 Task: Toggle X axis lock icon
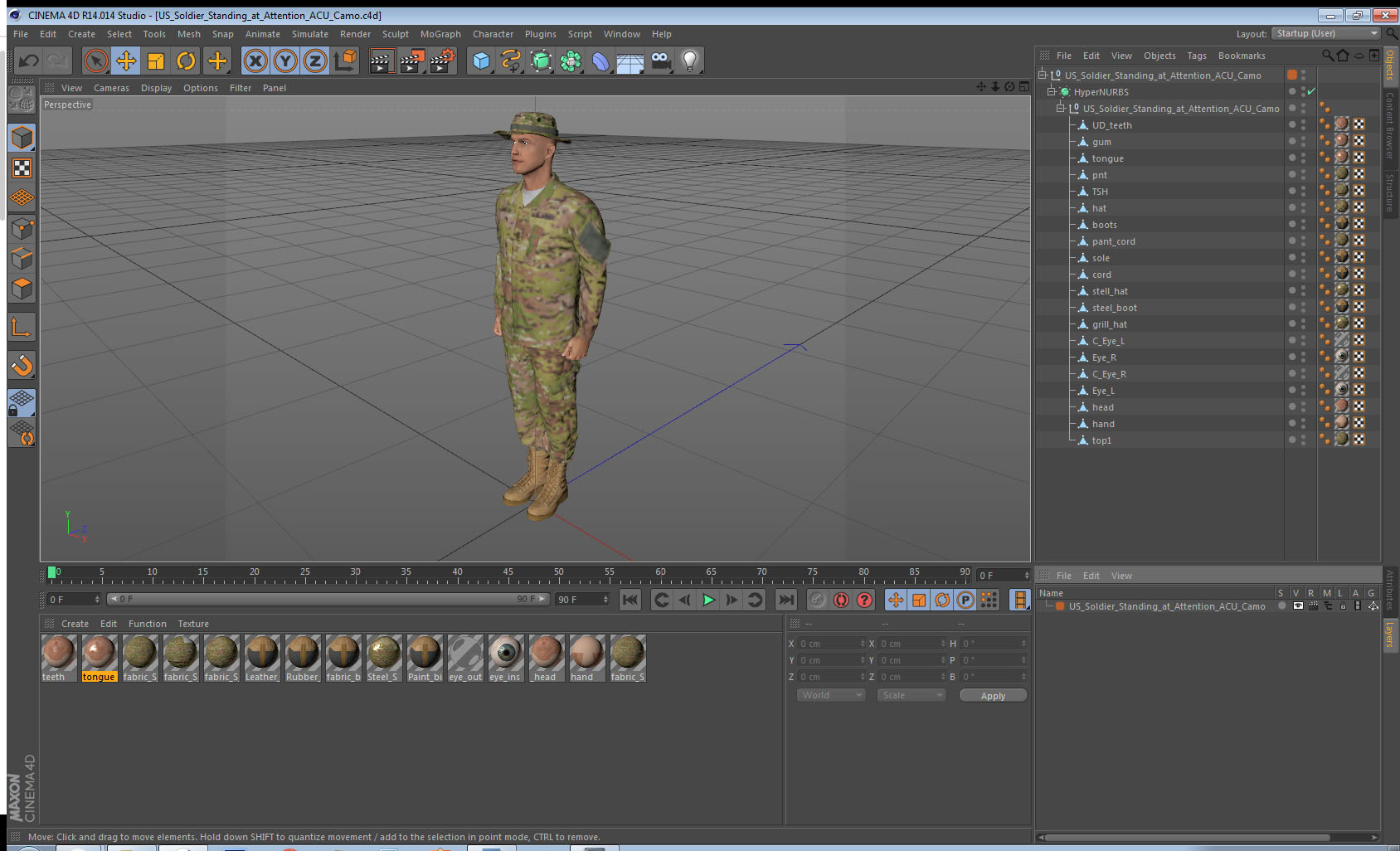[x=255, y=61]
